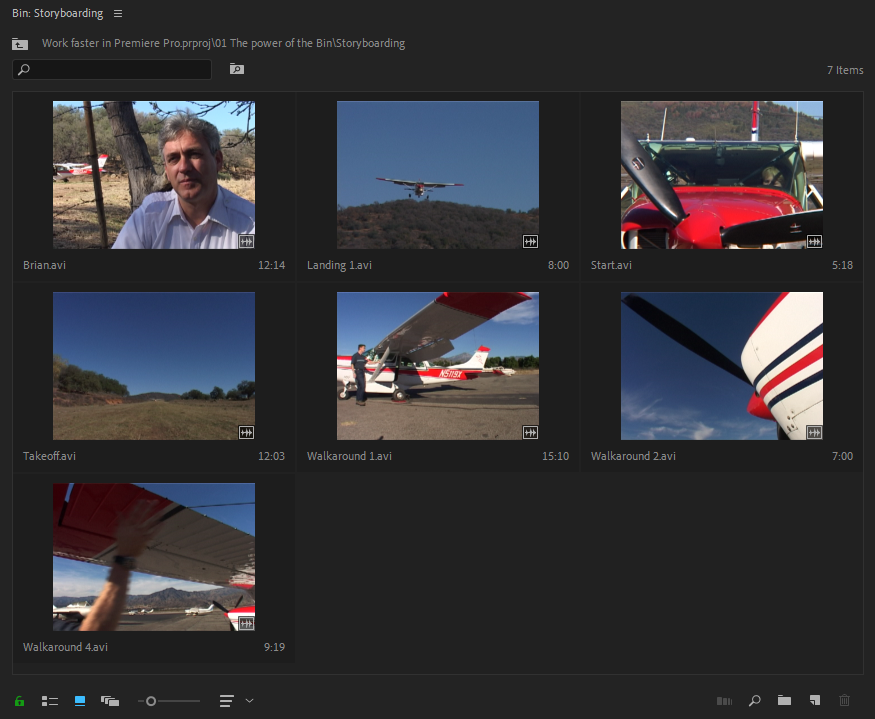The height and width of the screenshot is (719, 875).
Task: Open the Automate to Sequence icon
Action: point(724,701)
